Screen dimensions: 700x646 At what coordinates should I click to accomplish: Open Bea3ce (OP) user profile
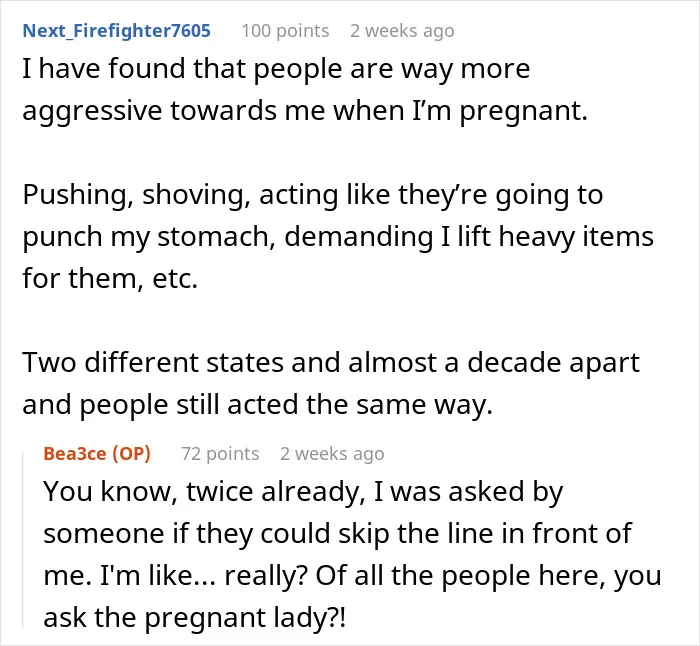tap(97, 454)
